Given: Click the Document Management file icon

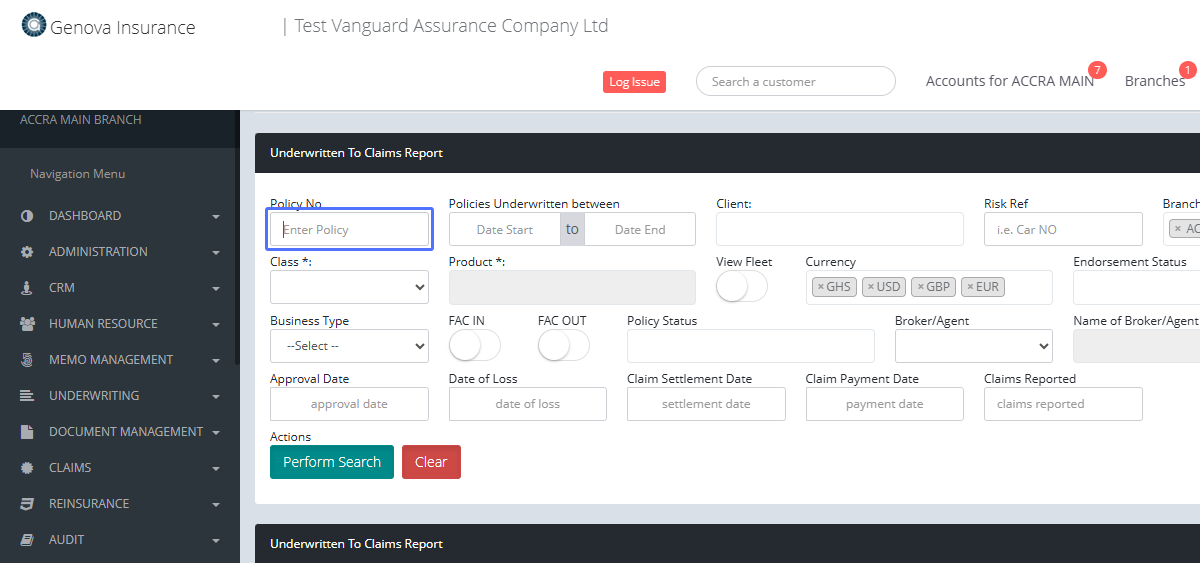Looking at the screenshot, I should (x=27, y=432).
